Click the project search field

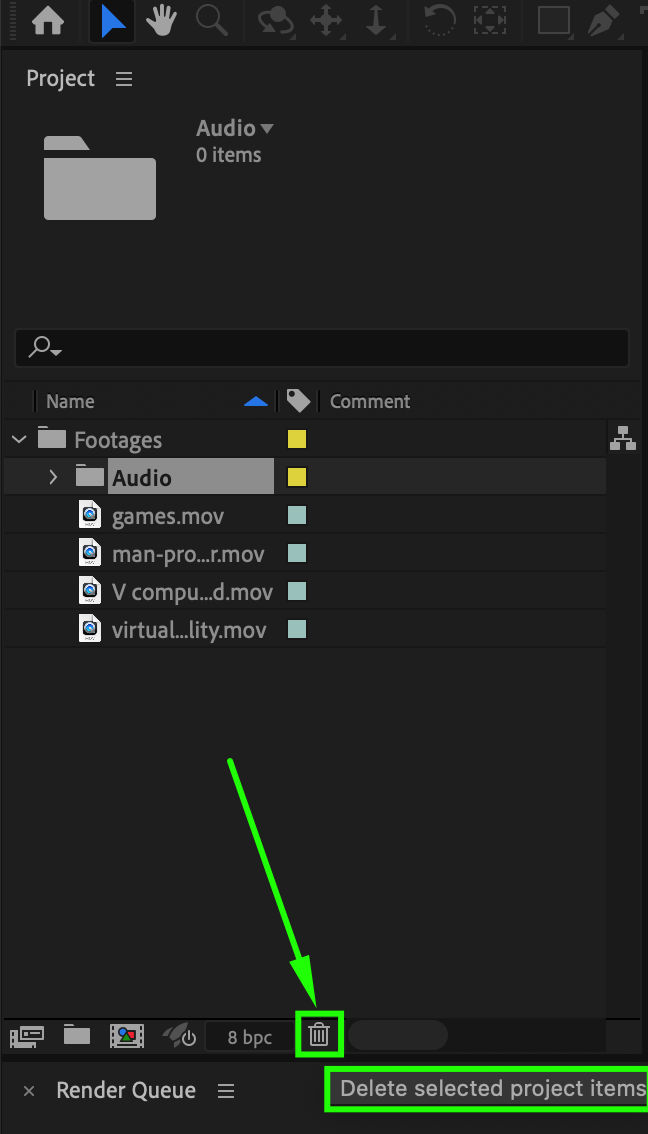pyautogui.click(x=330, y=348)
